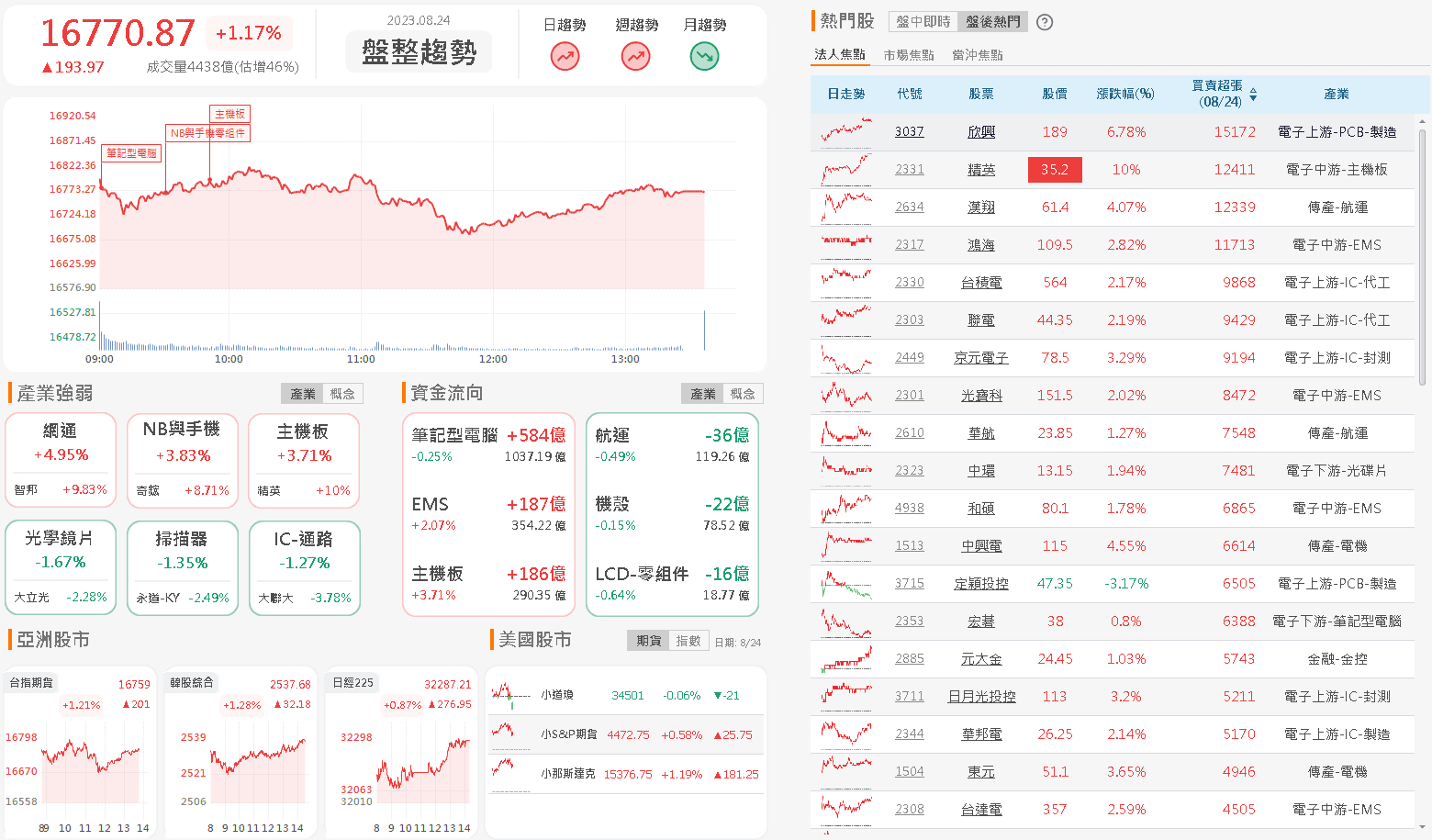Click the 筆記型電腦 marker on the chart
Image resolution: width=1432 pixels, height=840 pixels.
(132, 153)
